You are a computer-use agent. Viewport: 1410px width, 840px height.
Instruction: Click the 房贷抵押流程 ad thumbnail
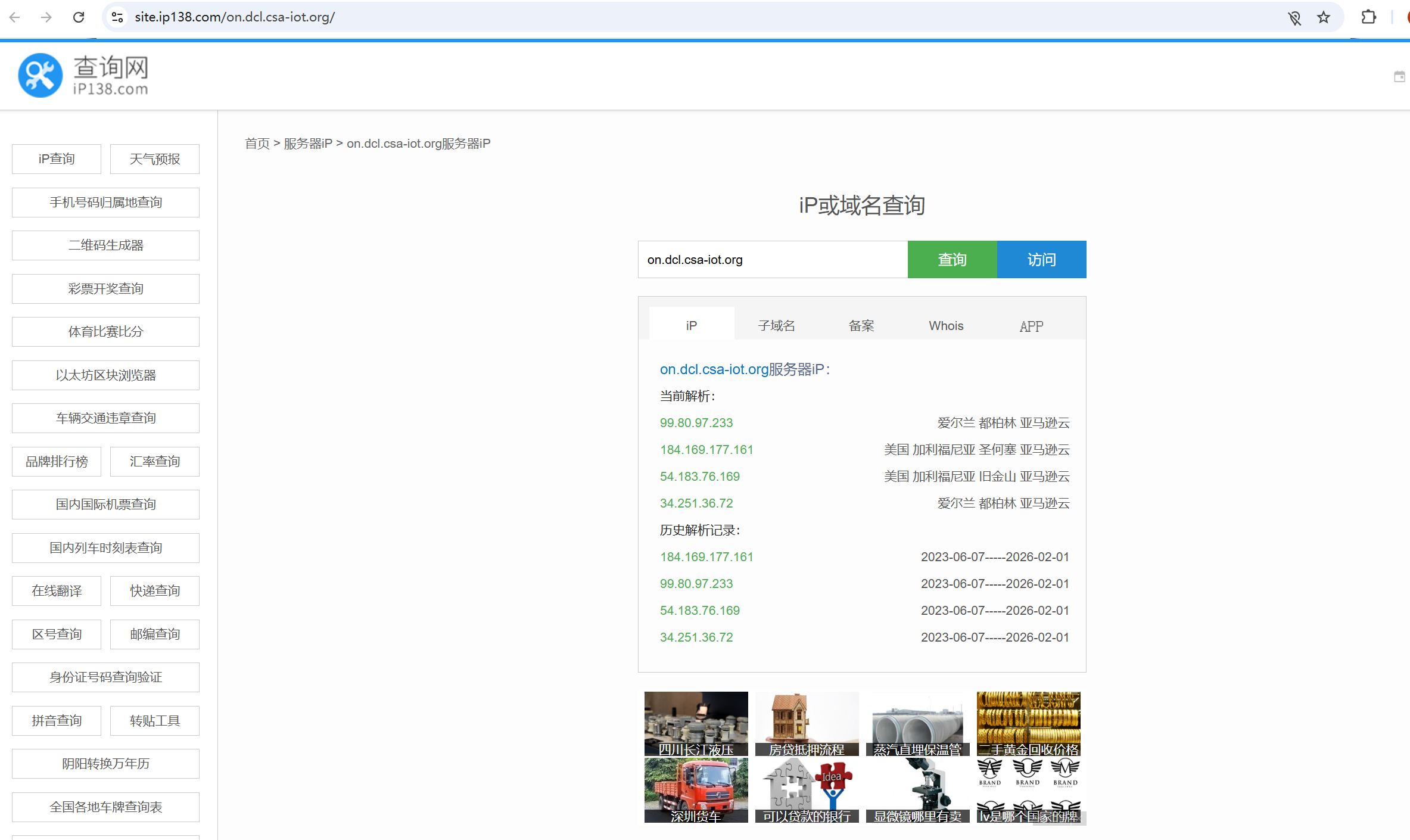click(807, 724)
